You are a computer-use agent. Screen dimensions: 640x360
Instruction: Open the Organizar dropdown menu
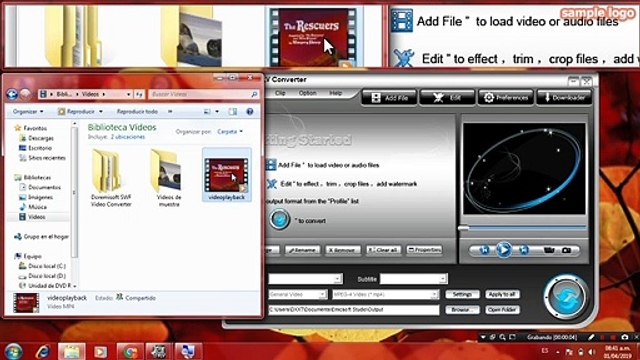(x=28, y=111)
